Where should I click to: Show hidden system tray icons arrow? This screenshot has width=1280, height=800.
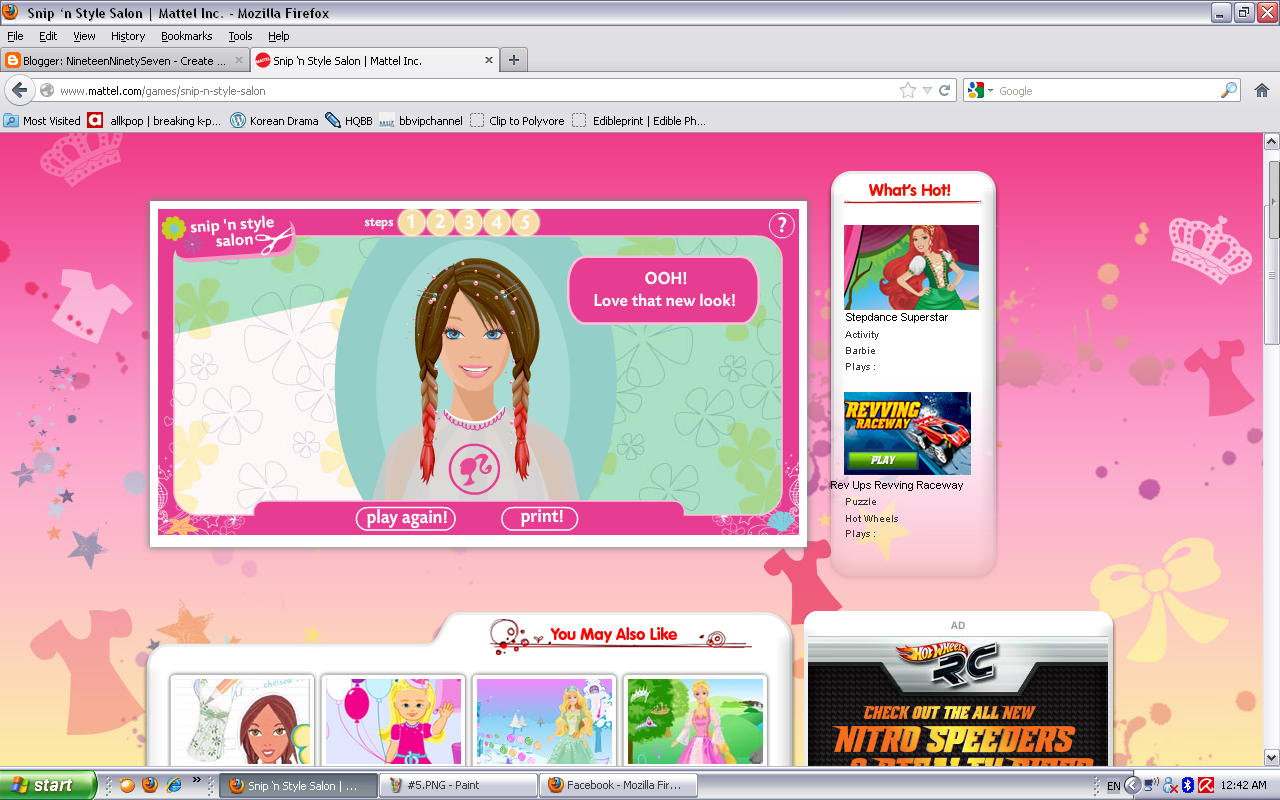(1132, 785)
